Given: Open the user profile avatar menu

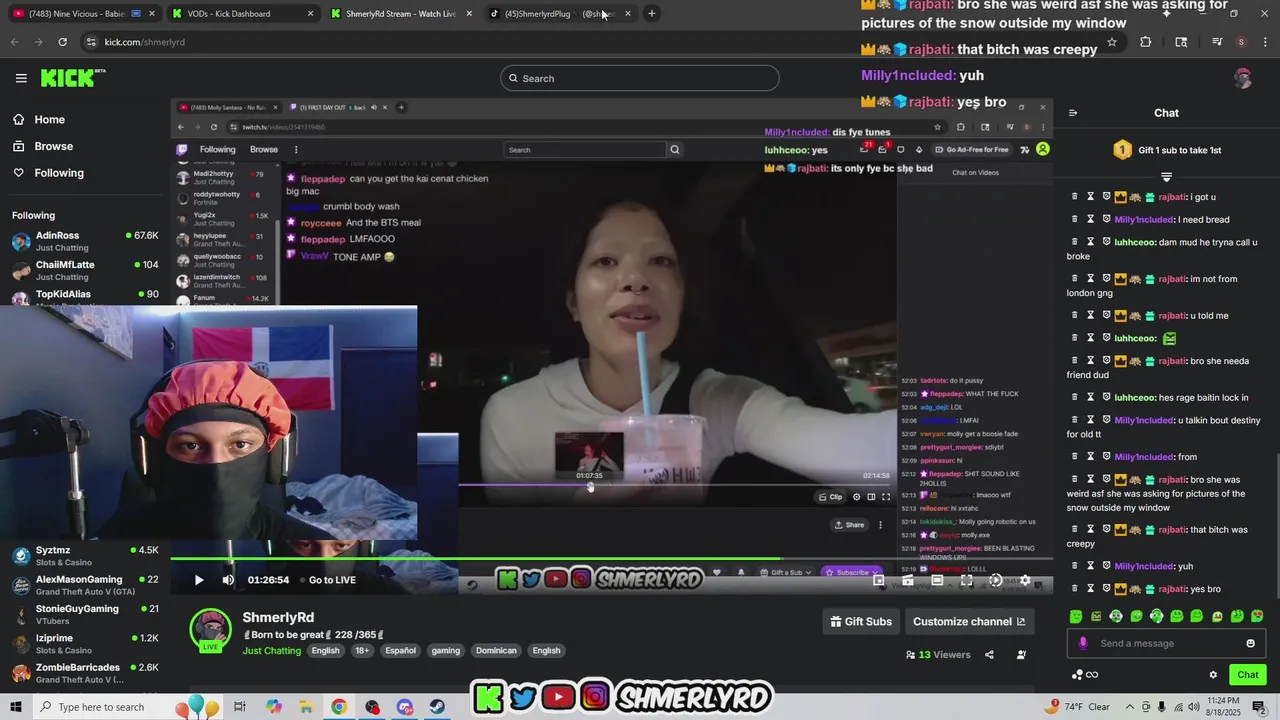Looking at the screenshot, I should (1243, 78).
